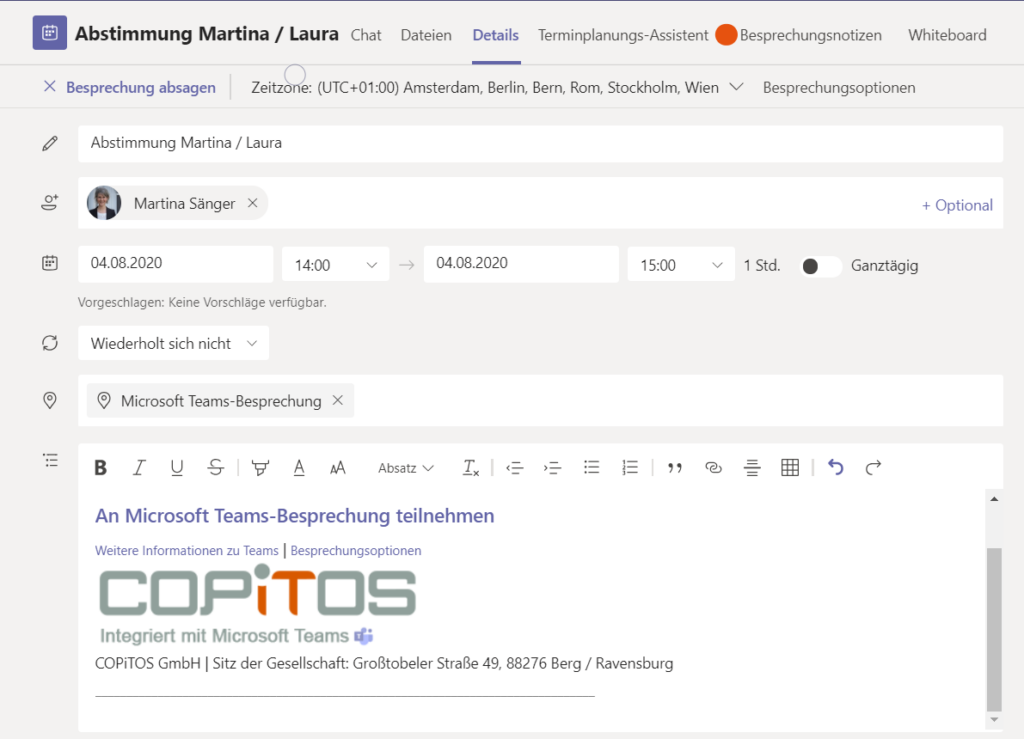Click the COPiTOS GmbH address line
The image size is (1024, 739).
pyautogui.click(x=384, y=663)
